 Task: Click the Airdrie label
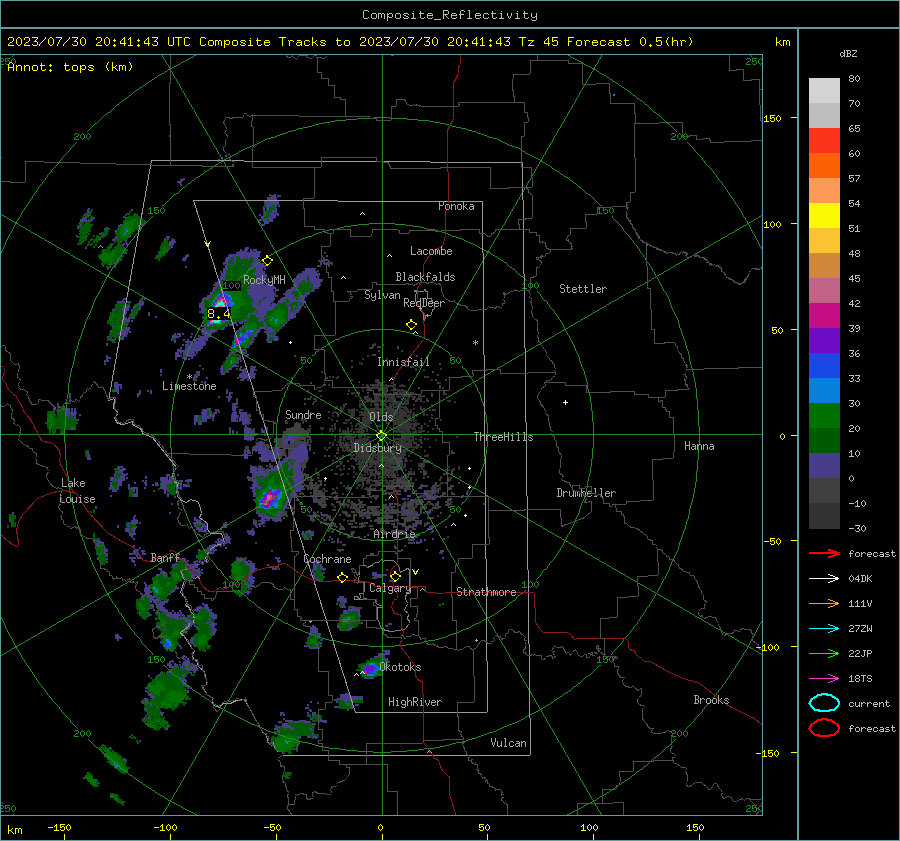point(394,534)
